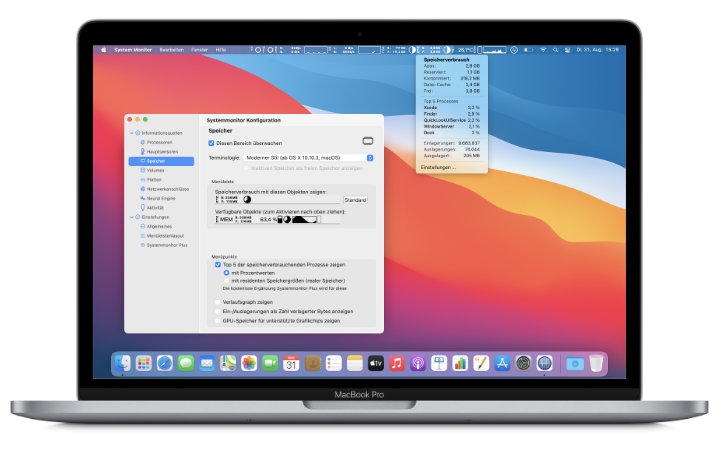The width and height of the screenshot is (720, 450).
Task: Click the Wi-Fi icon in the menu bar
Action: (x=543, y=50)
